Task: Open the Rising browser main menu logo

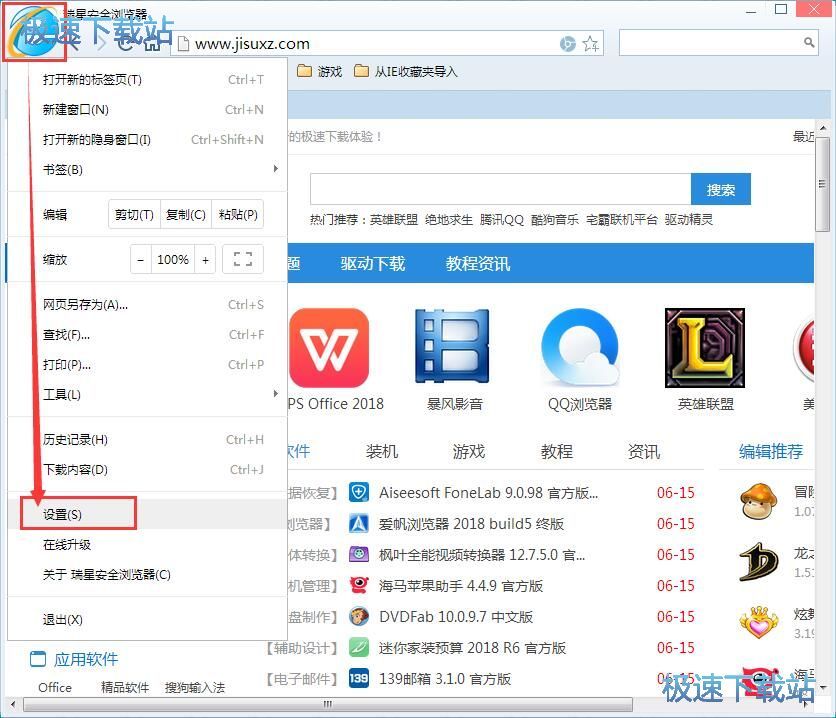Action: 34,31
